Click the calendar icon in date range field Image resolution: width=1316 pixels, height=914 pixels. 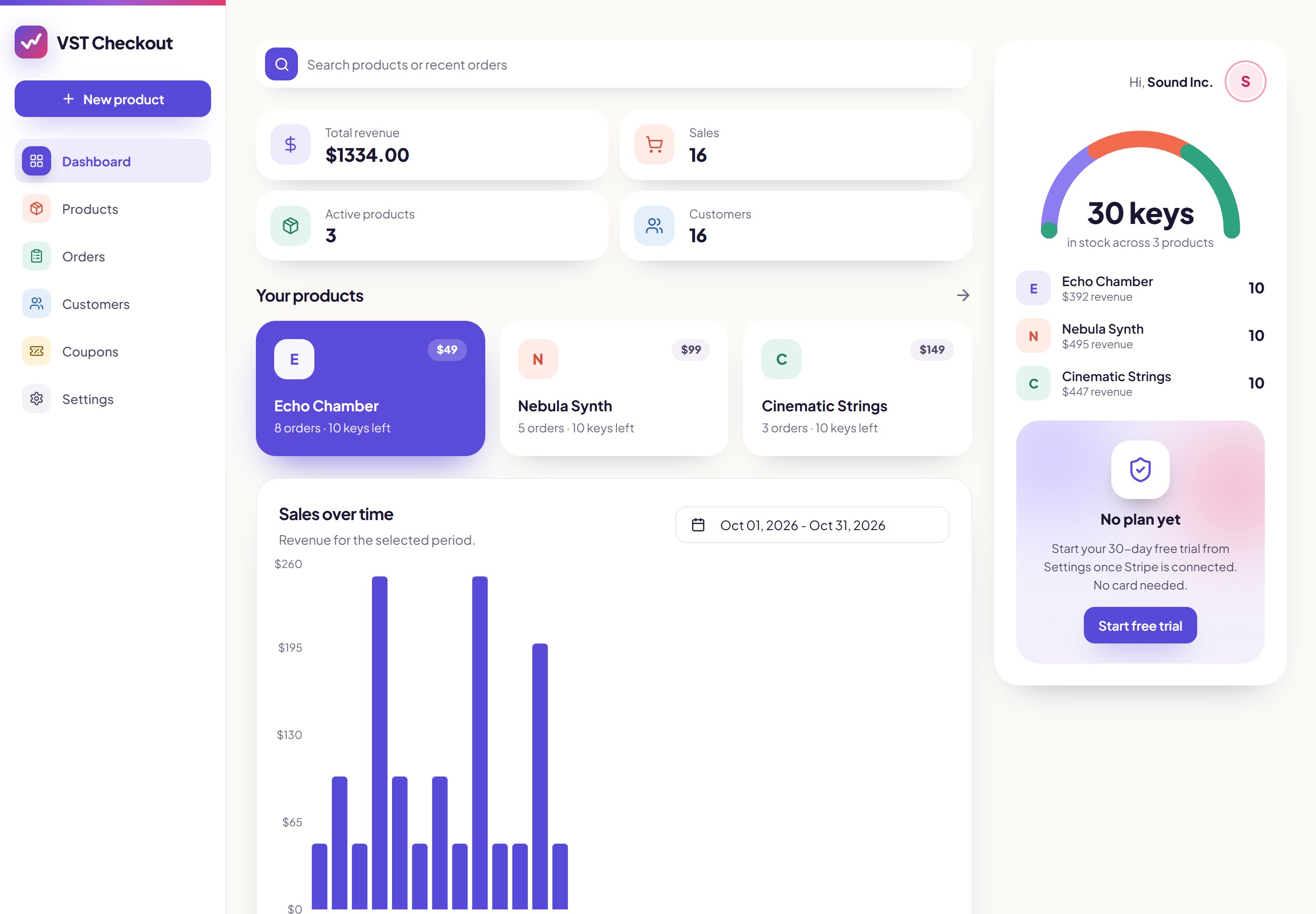pyautogui.click(x=698, y=525)
